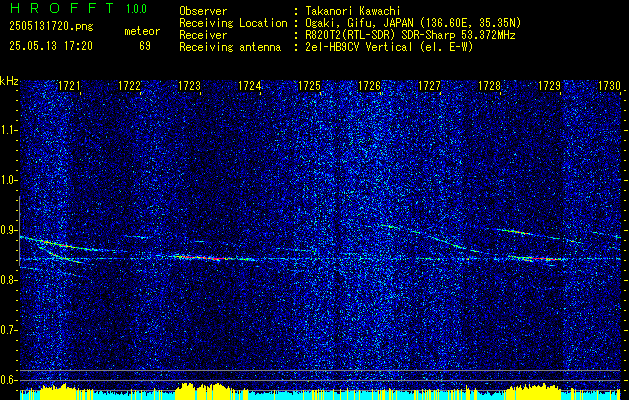Click the 1721 time axis label
629x400 pixels.
69,86
